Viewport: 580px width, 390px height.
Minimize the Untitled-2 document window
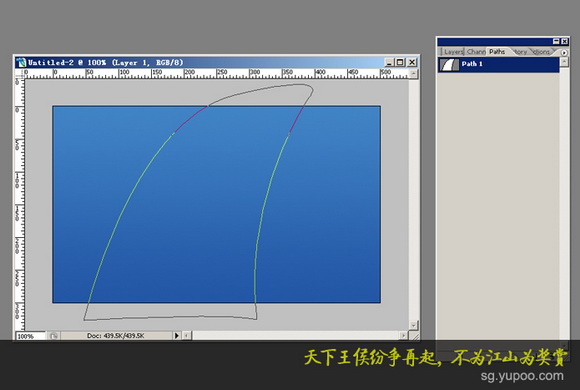(389, 62)
